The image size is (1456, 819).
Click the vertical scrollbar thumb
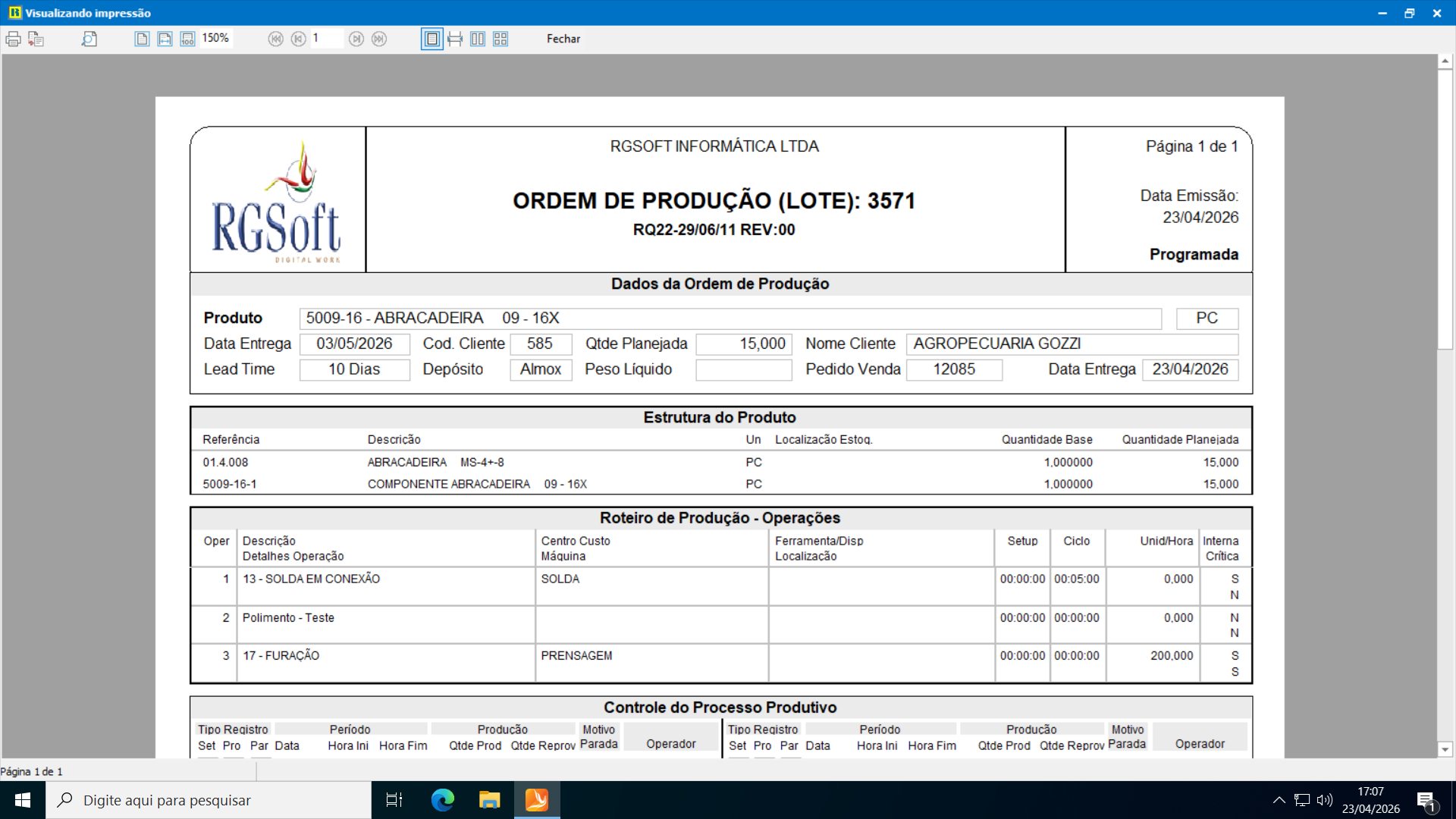click(1445, 209)
